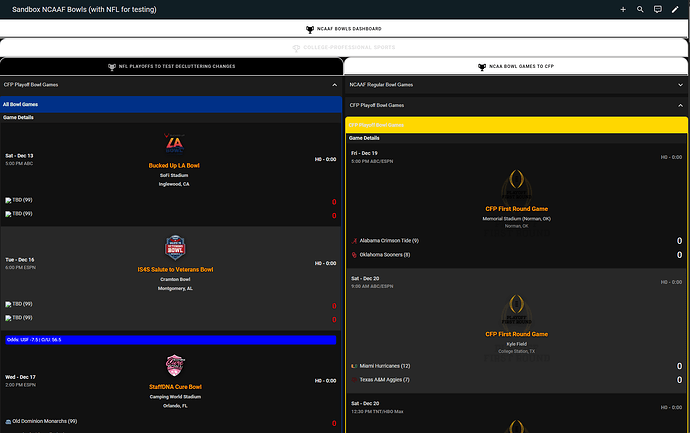The image size is (690, 433).
Task: Click trophy icon beside NFL Playoffs tab
Action: tap(112, 67)
